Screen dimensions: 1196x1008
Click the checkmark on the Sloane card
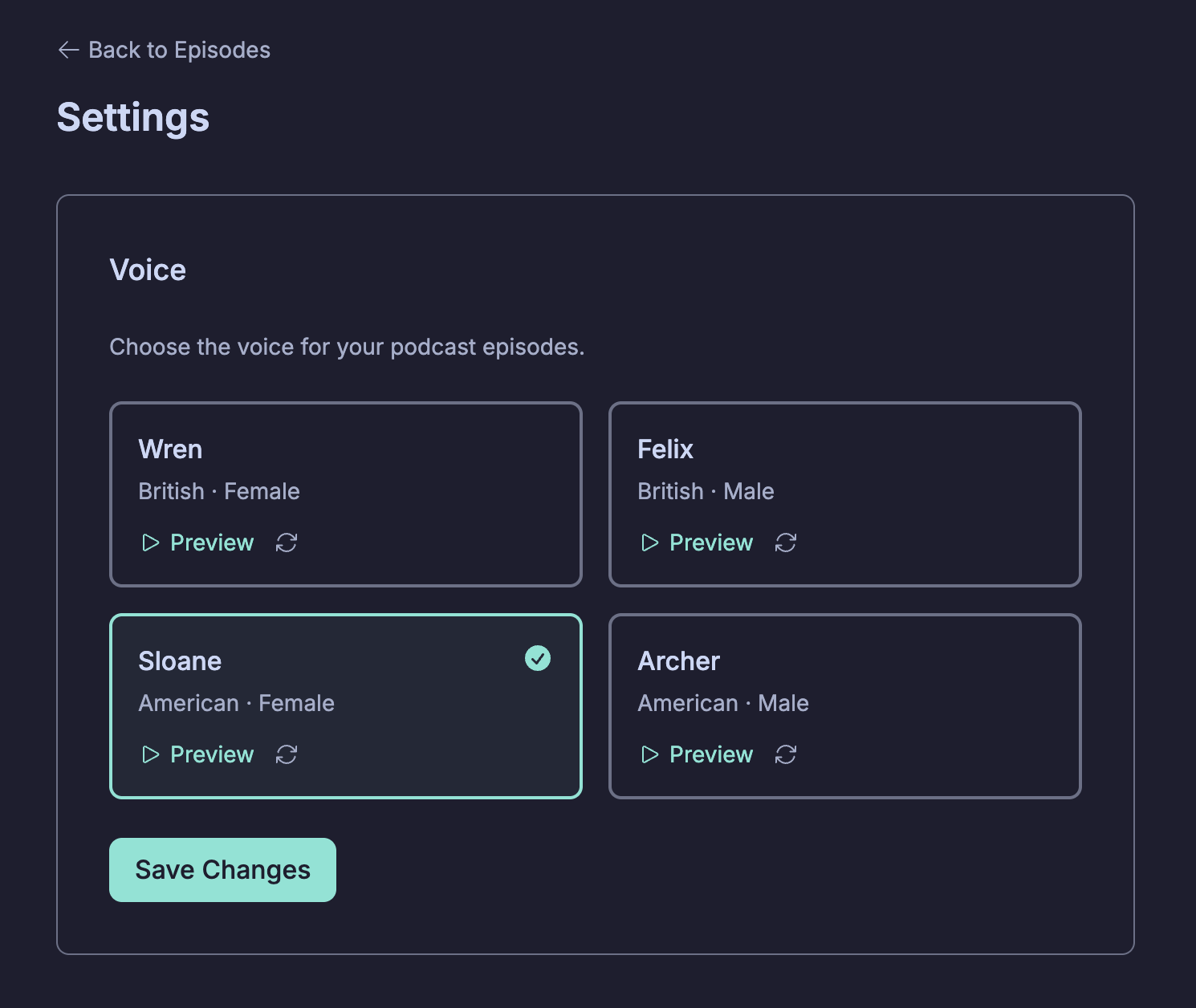tap(538, 658)
